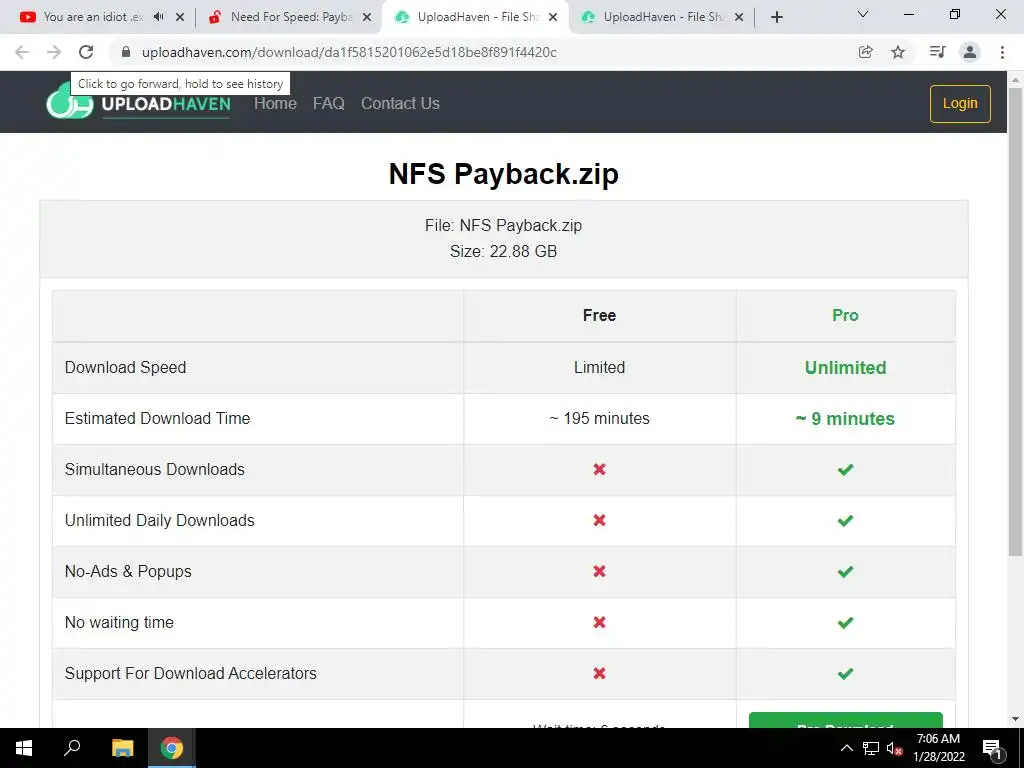This screenshot has width=1024, height=768.
Task: Click the browser back arrow
Action: point(22,52)
